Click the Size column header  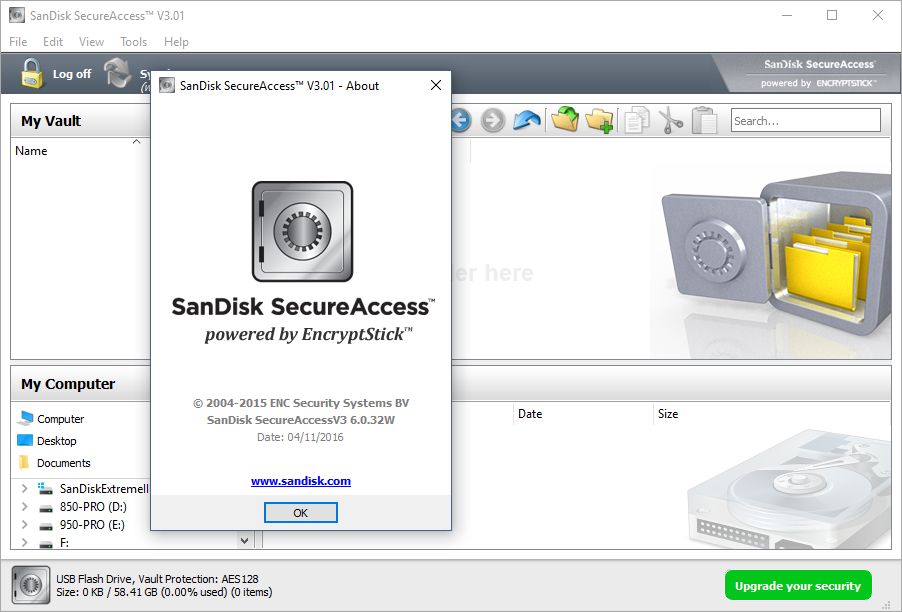[668, 414]
